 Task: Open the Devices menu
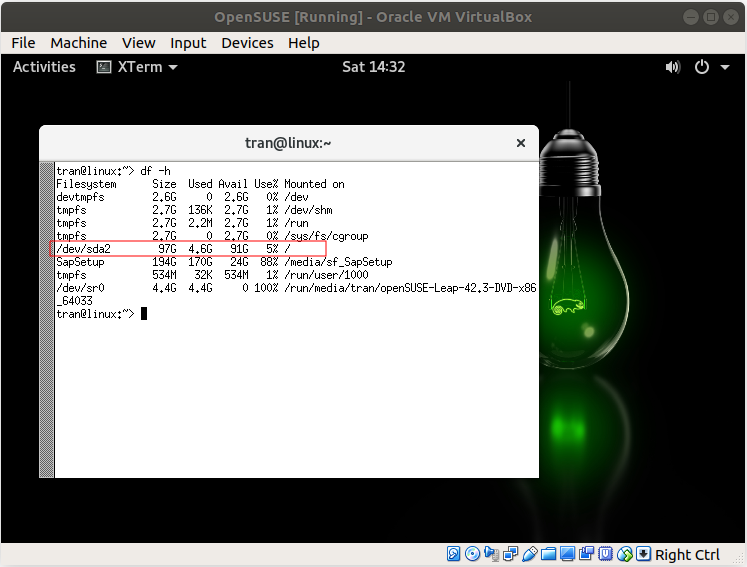tap(247, 43)
